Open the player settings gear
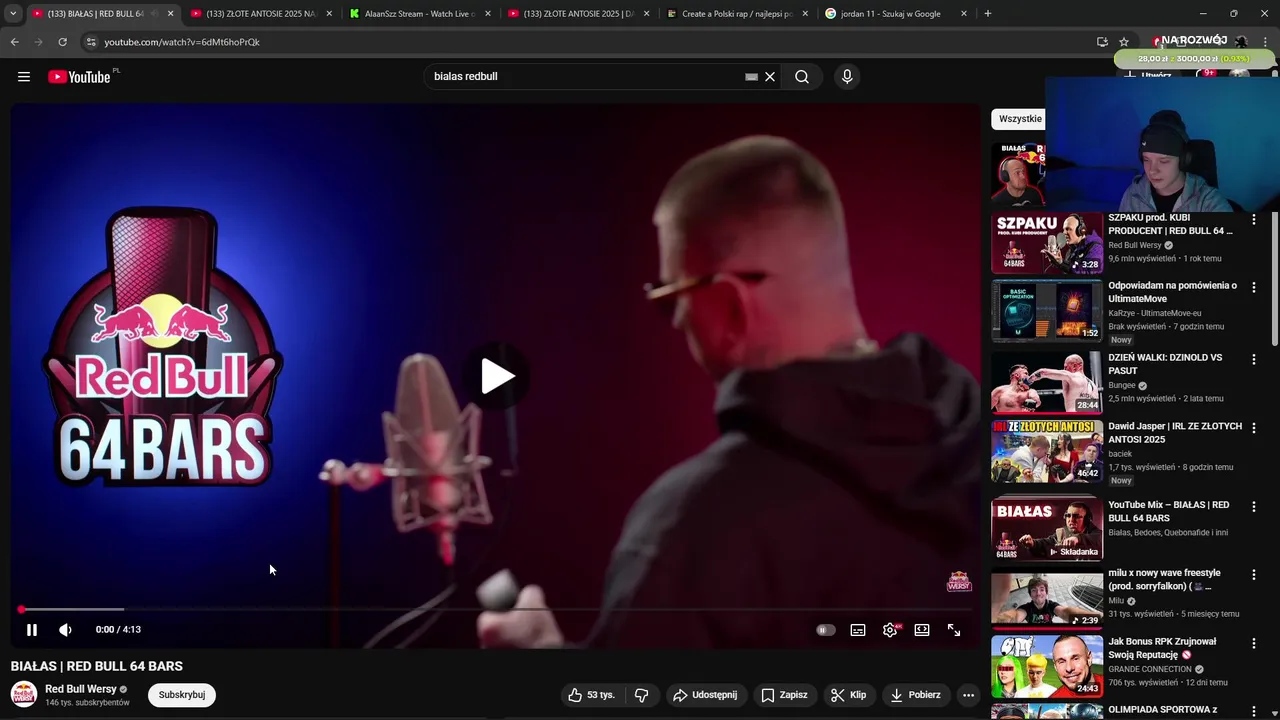Image resolution: width=1280 pixels, height=720 pixels. [x=890, y=630]
